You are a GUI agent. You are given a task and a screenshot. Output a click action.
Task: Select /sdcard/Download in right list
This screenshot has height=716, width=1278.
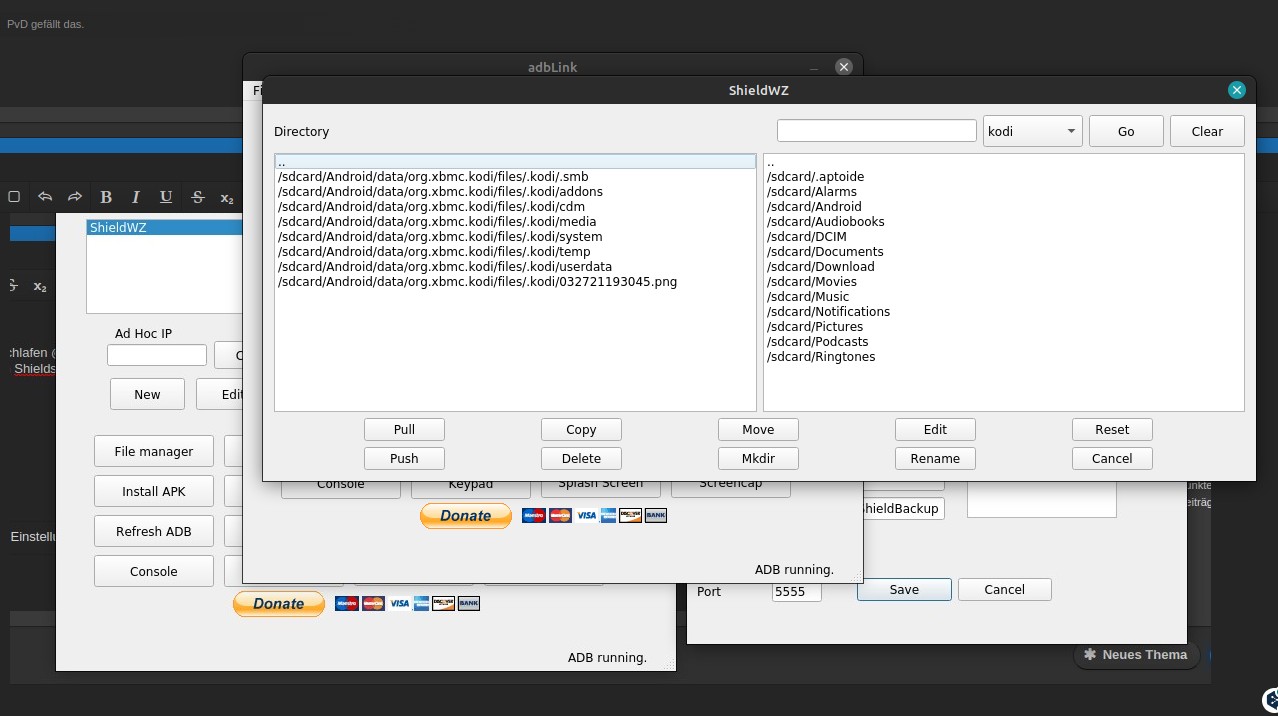pyautogui.click(x=1003, y=267)
